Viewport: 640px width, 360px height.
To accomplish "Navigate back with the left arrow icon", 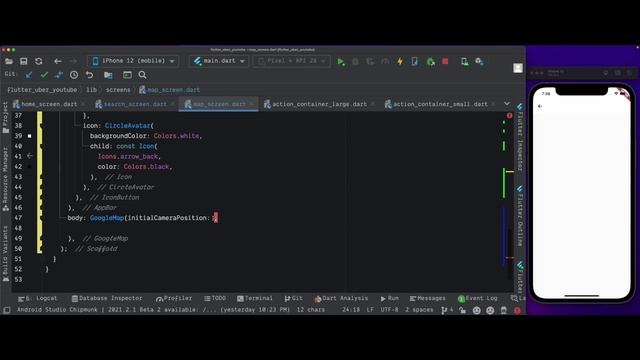I will click(x=58, y=61).
